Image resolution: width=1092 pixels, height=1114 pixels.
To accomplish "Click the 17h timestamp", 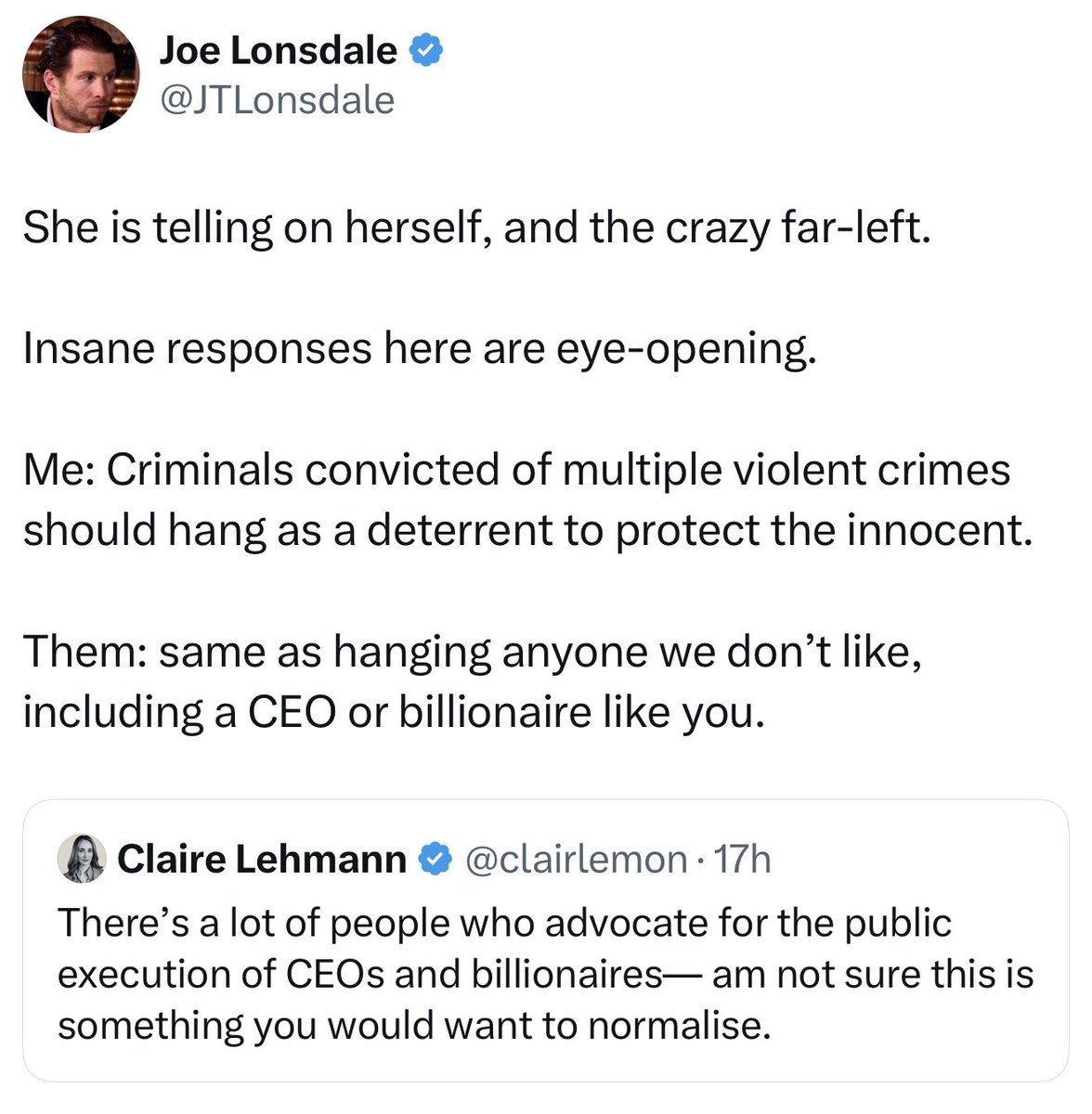I will (x=745, y=860).
